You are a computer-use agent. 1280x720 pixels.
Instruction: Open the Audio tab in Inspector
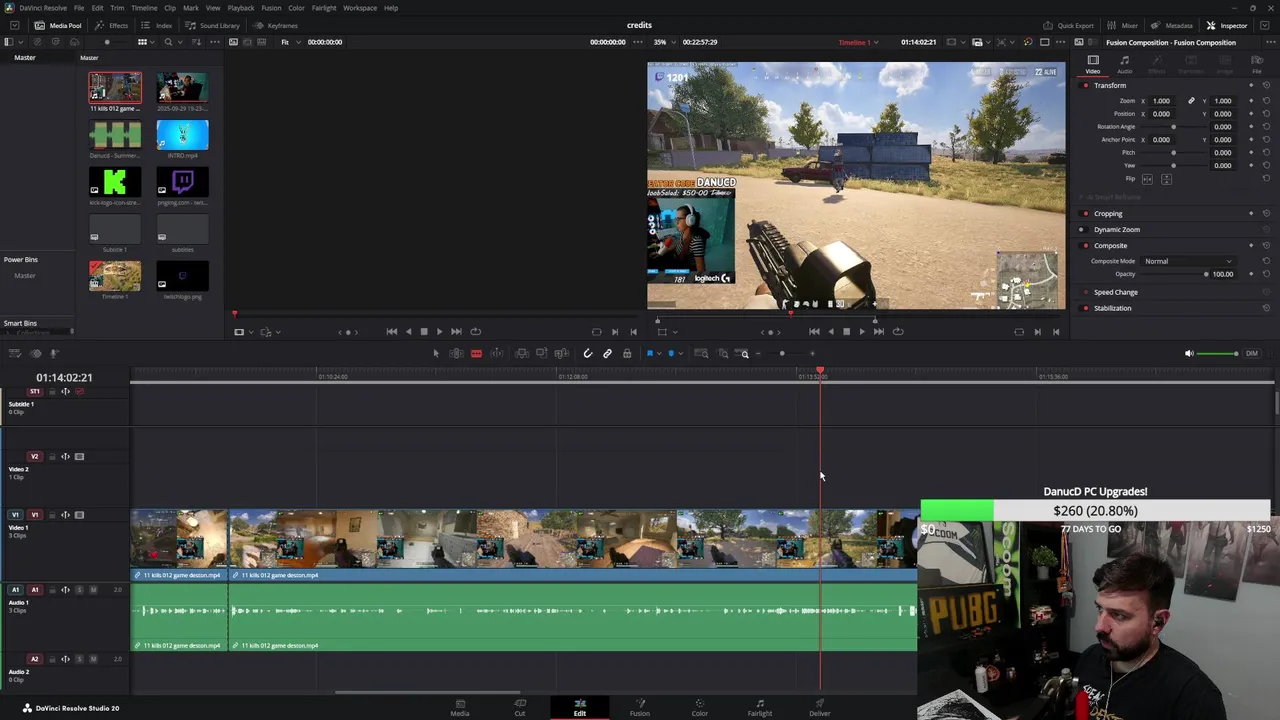click(x=1125, y=64)
